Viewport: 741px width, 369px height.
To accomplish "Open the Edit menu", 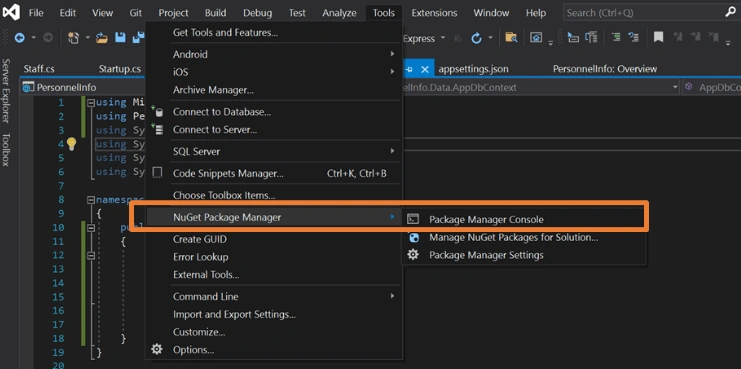I will pyautogui.click(x=68, y=13).
